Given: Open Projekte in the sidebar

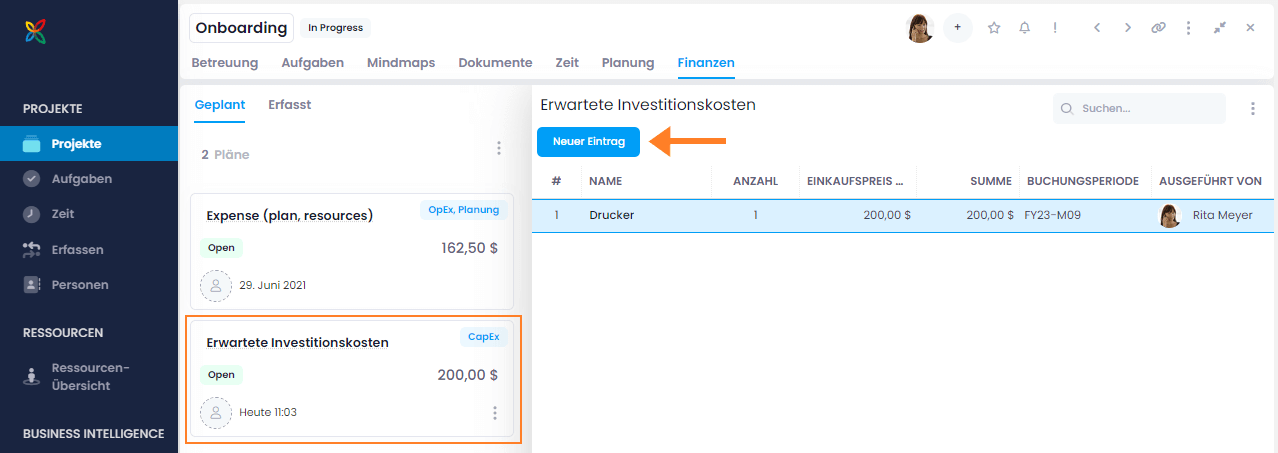Looking at the screenshot, I should (89, 144).
